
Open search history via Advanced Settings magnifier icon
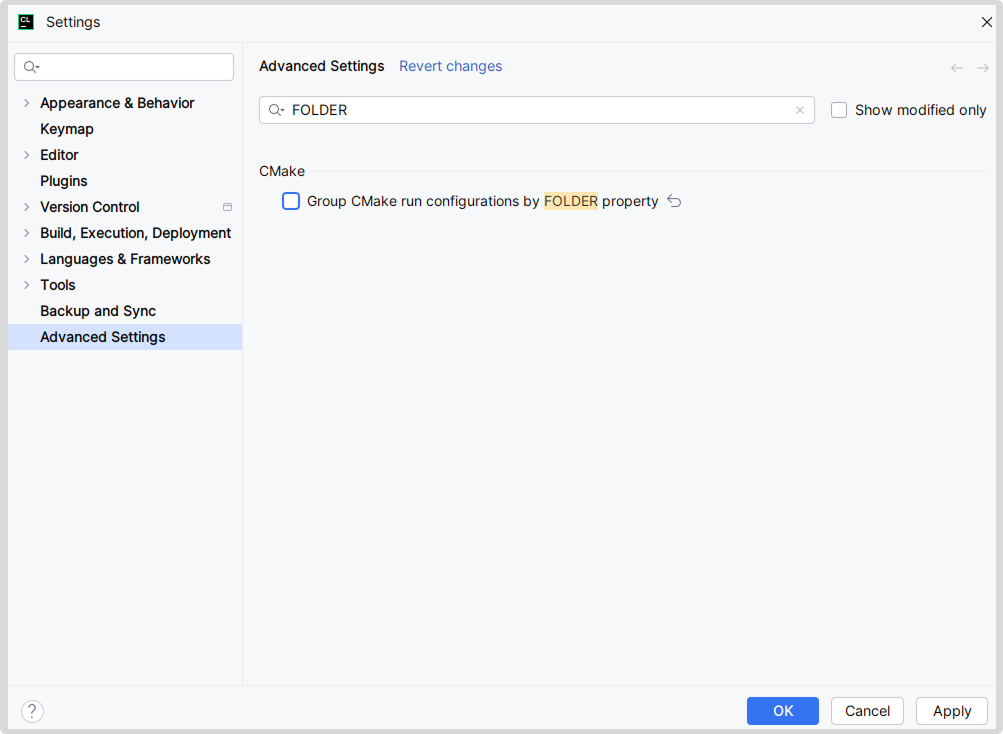(277, 110)
